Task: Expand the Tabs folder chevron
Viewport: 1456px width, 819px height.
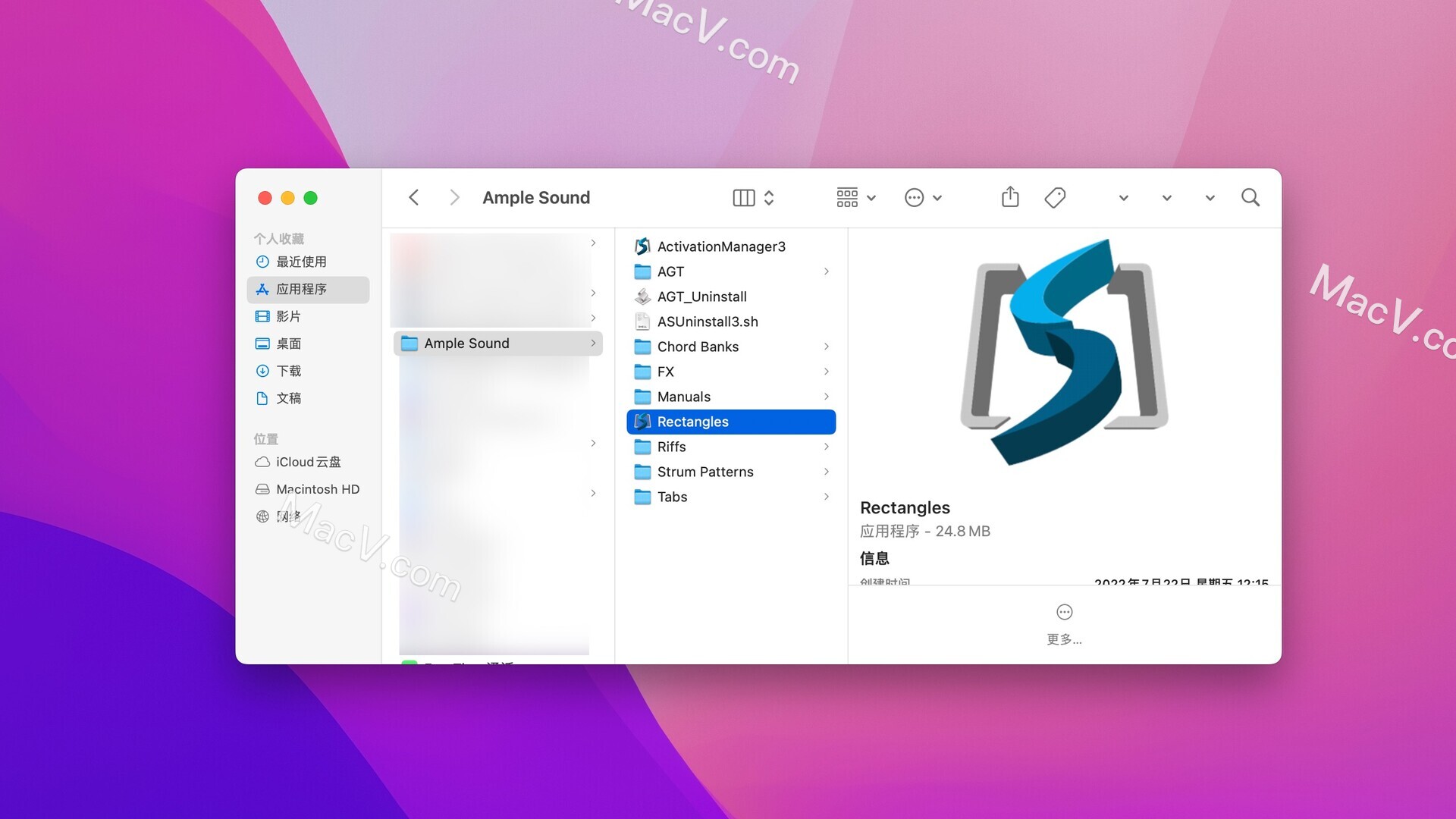Action: pos(827,497)
